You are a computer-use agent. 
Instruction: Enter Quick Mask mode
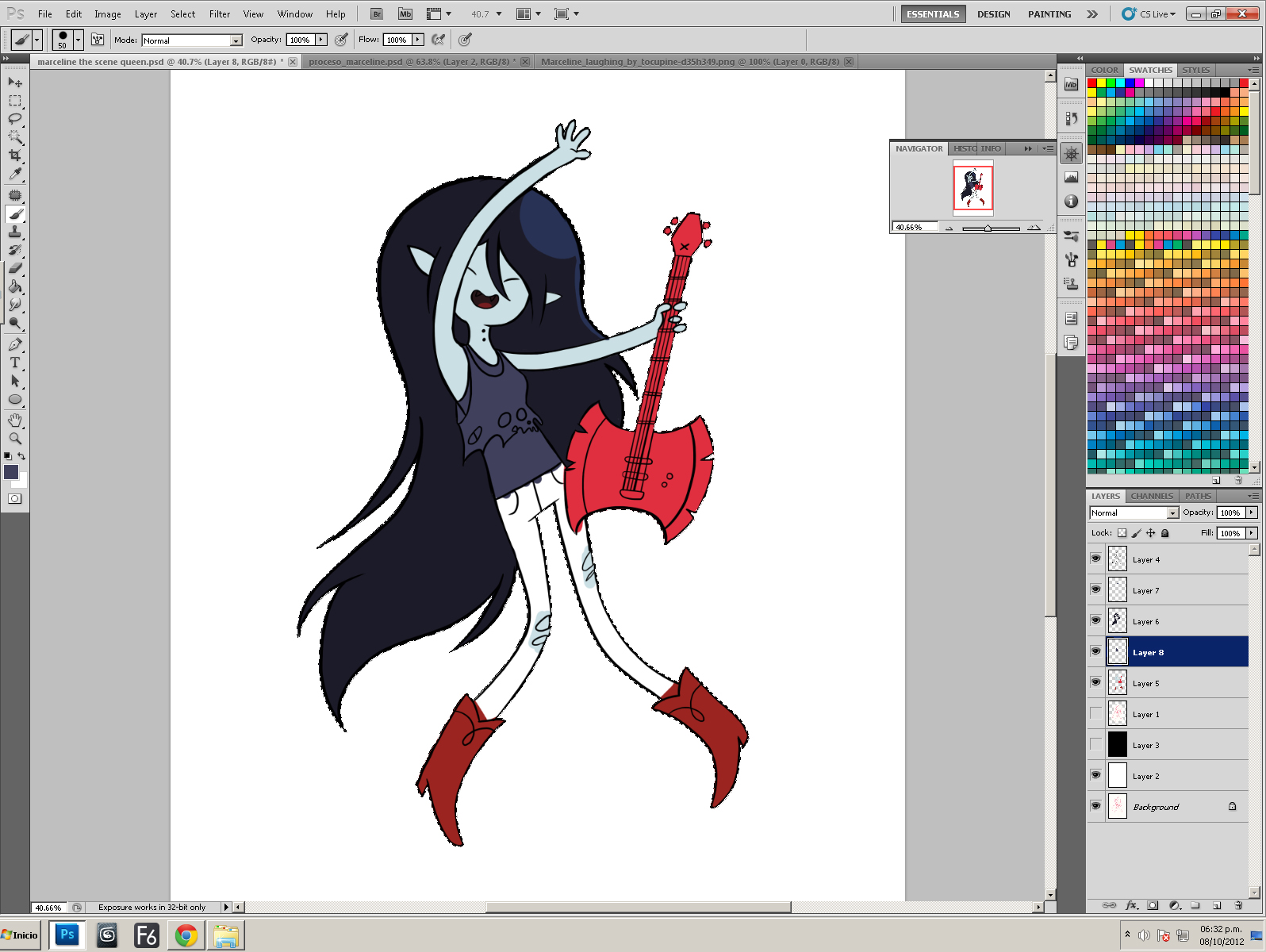coord(15,498)
